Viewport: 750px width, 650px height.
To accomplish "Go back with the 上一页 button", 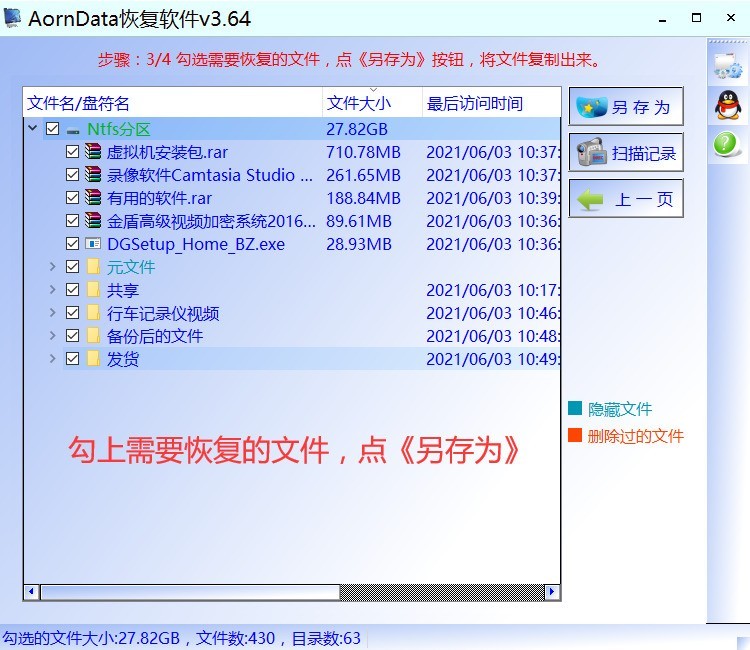I will 626,199.
